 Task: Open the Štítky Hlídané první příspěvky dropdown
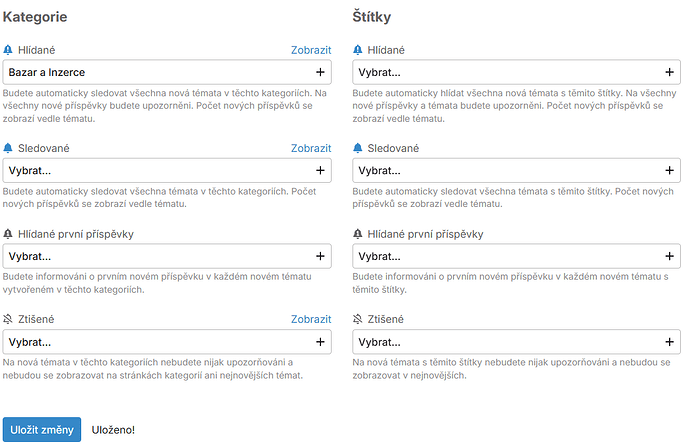pyautogui.click(x=516, y=256)
